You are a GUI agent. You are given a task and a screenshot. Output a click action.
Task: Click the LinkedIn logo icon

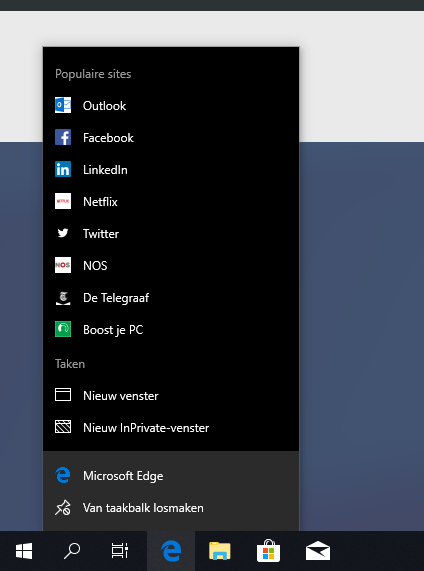[x=63, y=169]
